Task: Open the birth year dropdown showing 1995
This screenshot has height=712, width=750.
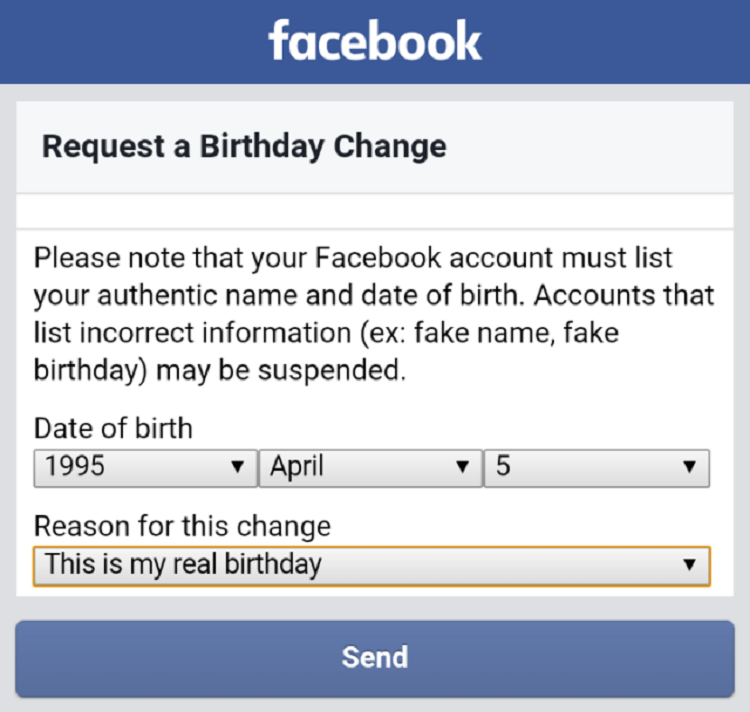Action: point(144,468)
